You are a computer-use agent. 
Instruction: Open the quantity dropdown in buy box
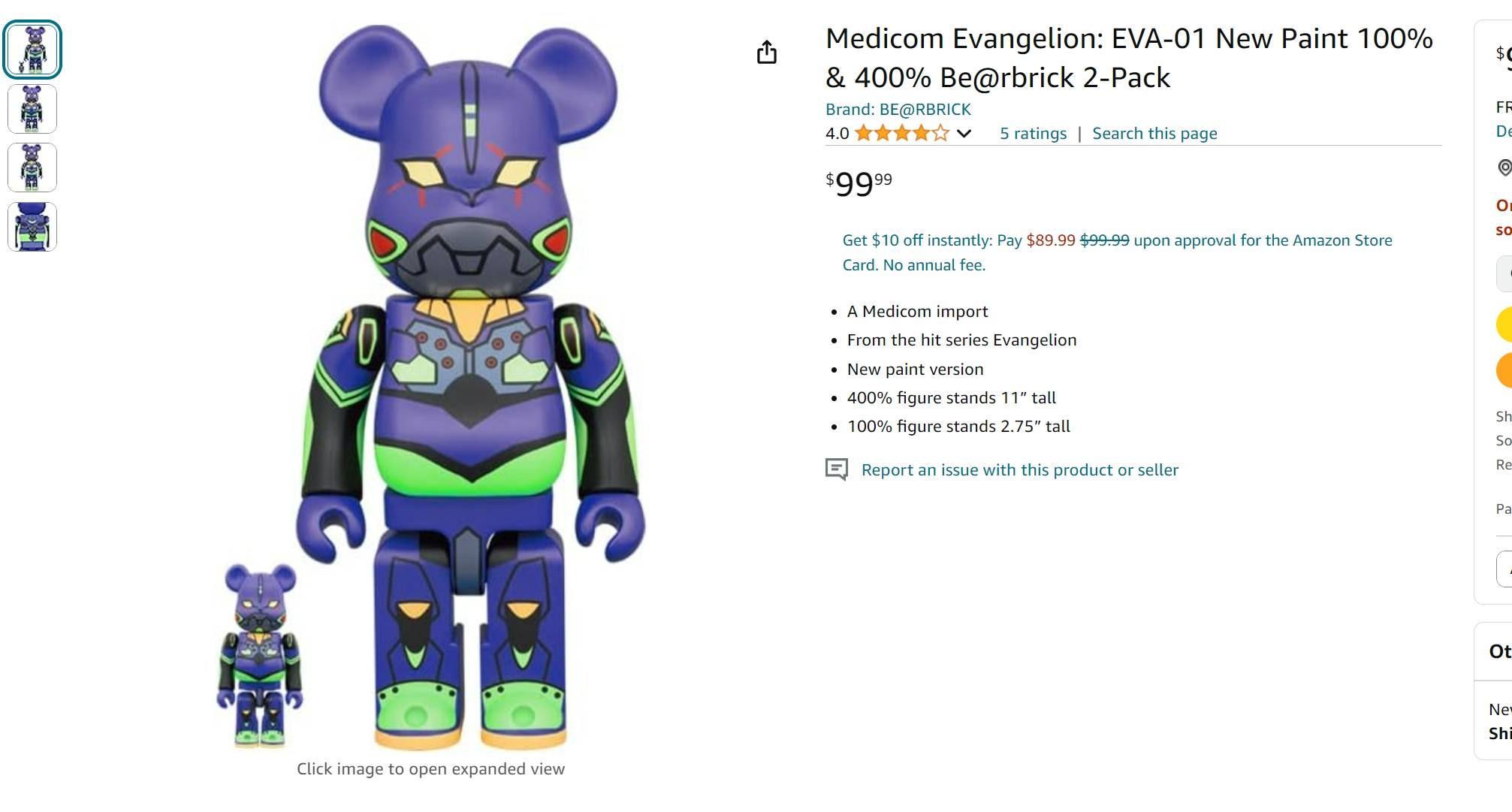tap(1504, 273)
